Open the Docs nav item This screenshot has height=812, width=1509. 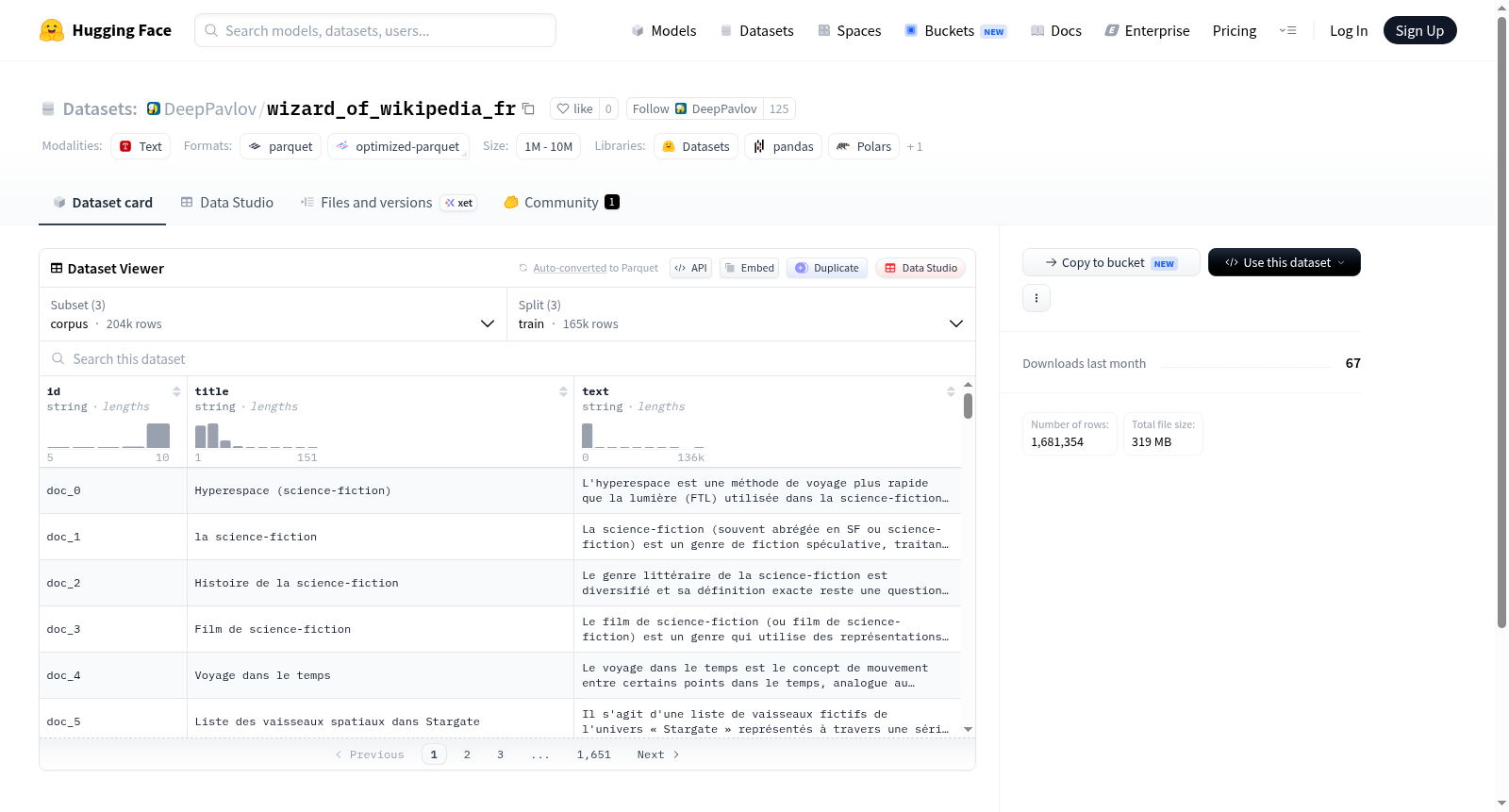1056,30
